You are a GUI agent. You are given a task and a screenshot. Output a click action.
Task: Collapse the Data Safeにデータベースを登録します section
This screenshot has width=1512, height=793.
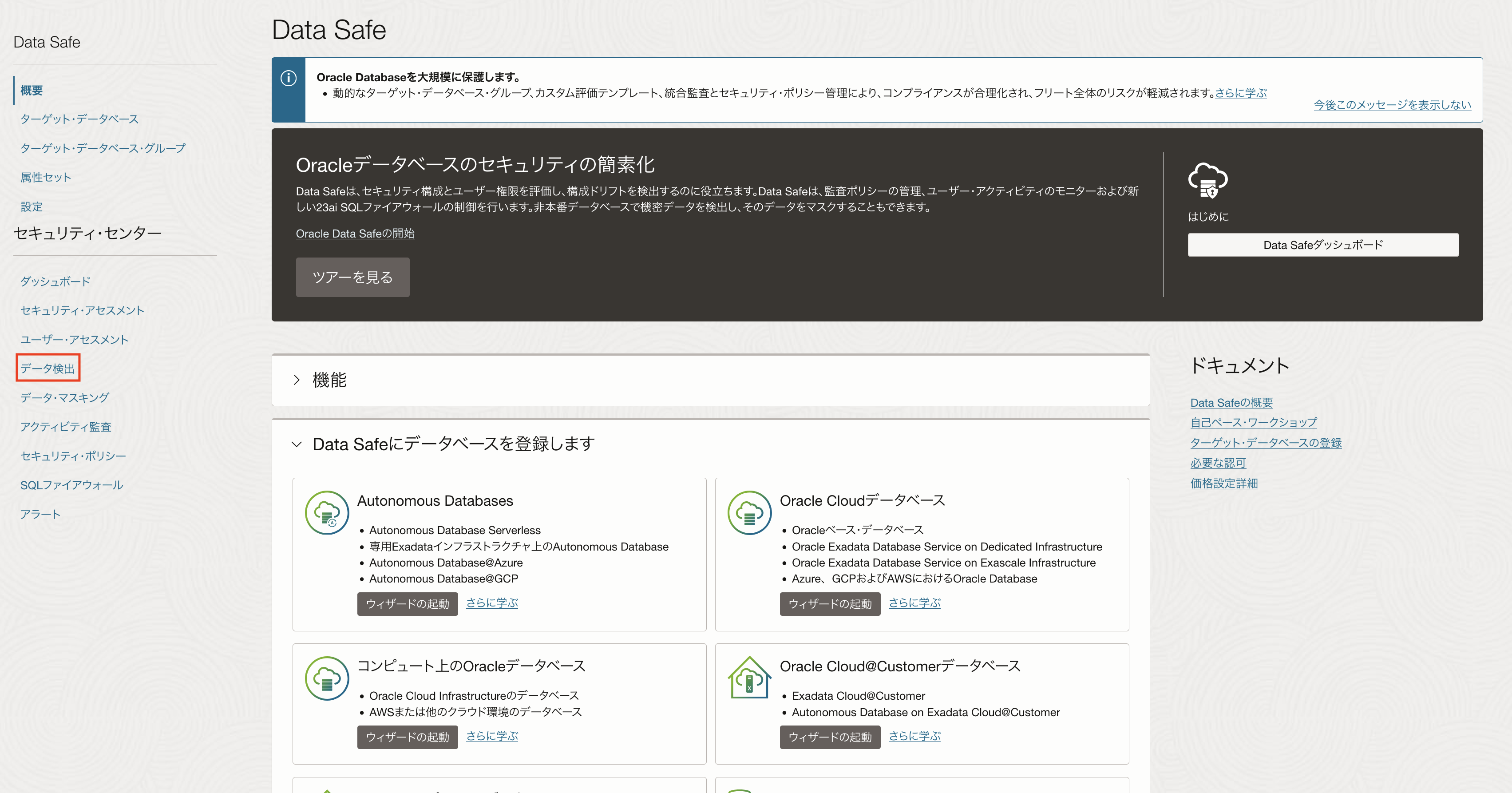(297, 444)
